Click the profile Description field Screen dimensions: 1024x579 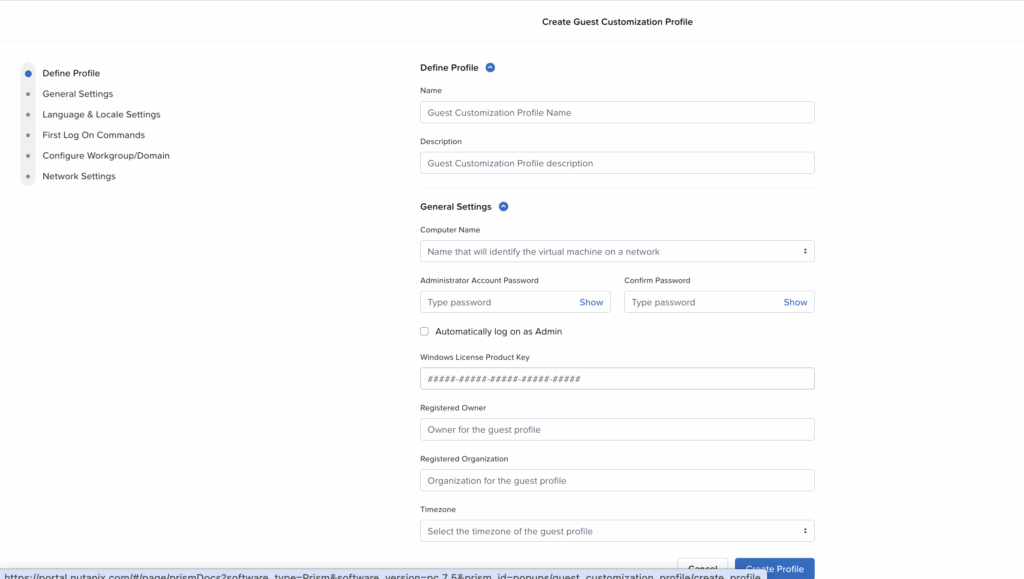click(x=616, y=162)
